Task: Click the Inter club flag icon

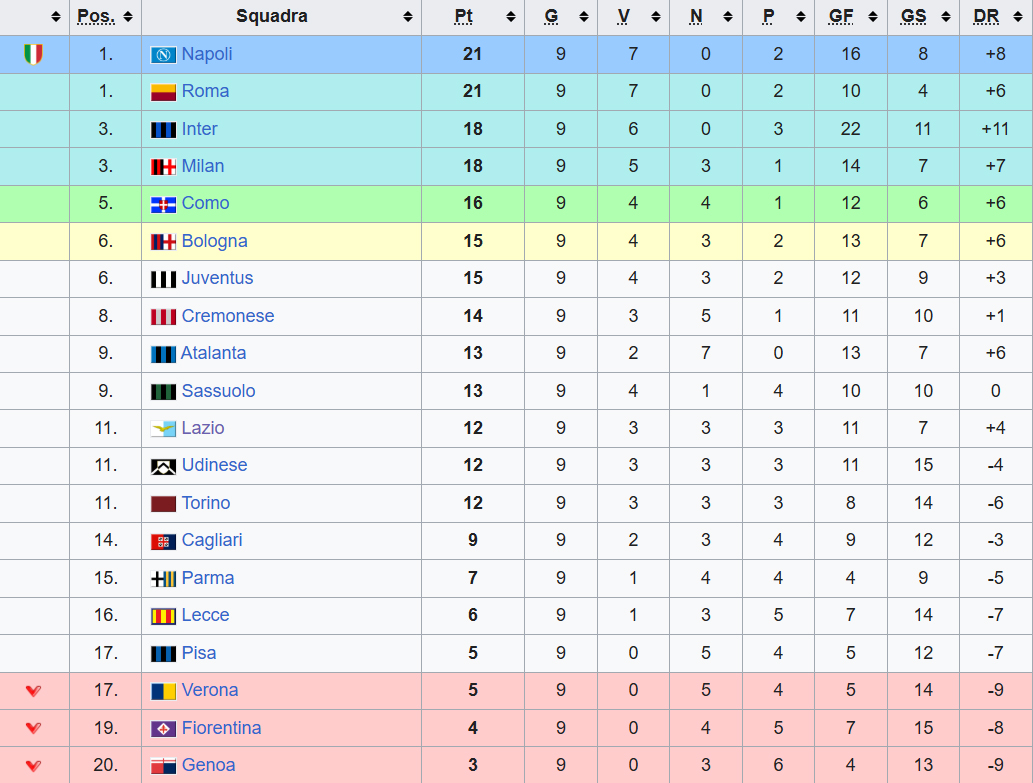Action: [x=163, y=129]
